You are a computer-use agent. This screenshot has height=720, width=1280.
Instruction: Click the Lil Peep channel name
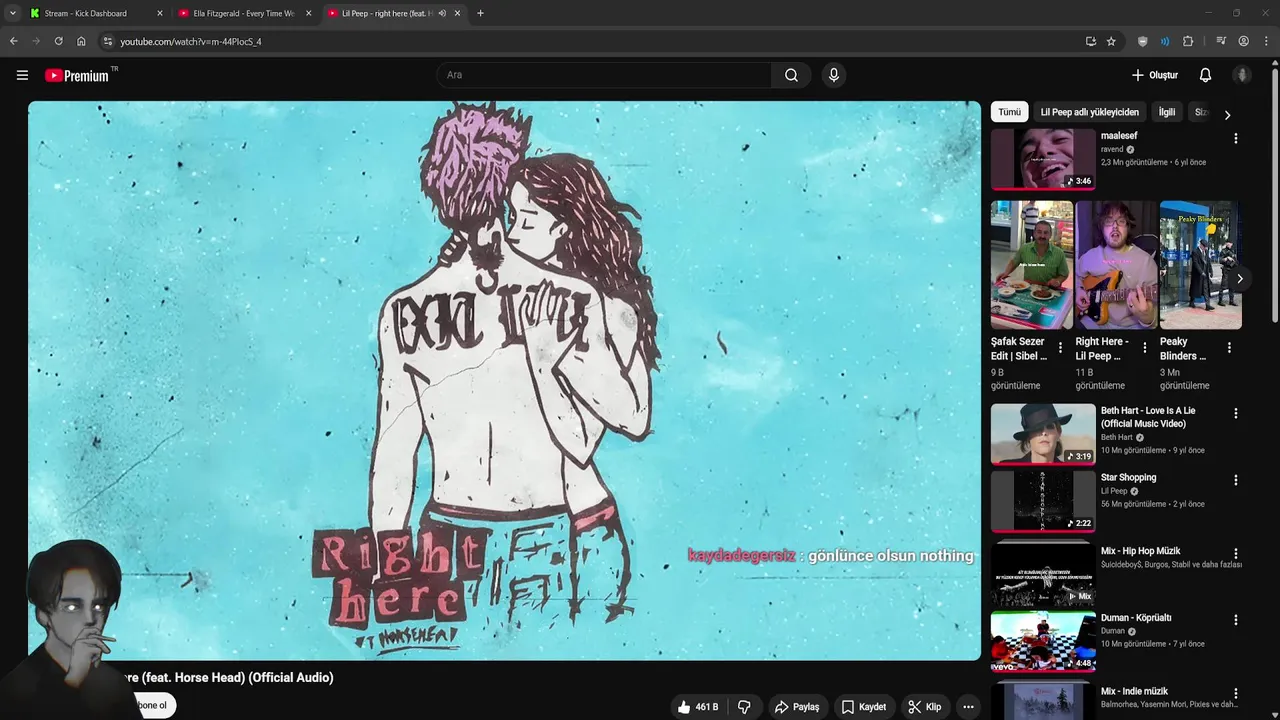click(1114, 491)
